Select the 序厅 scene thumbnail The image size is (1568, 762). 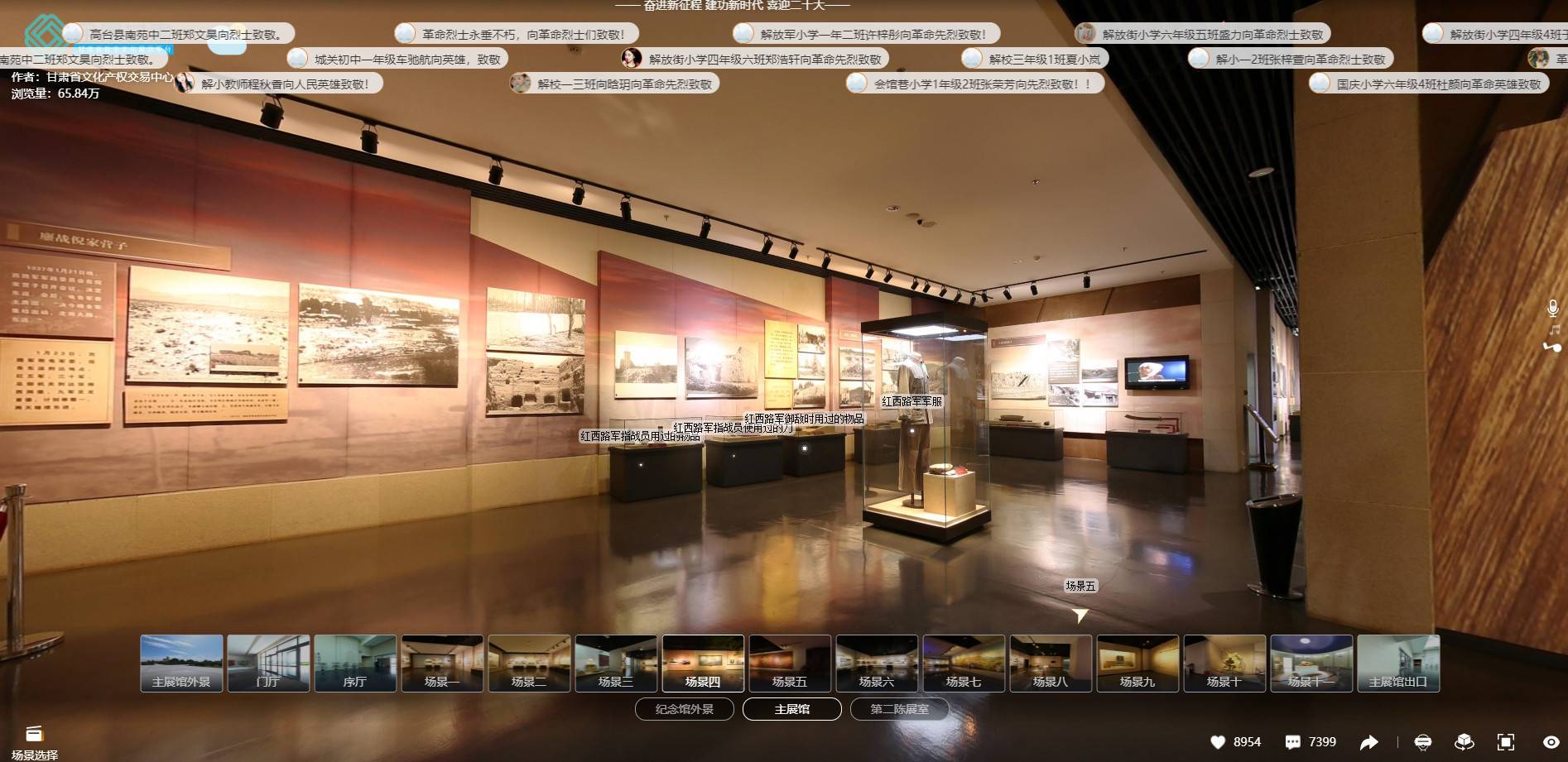pos(355,662)
